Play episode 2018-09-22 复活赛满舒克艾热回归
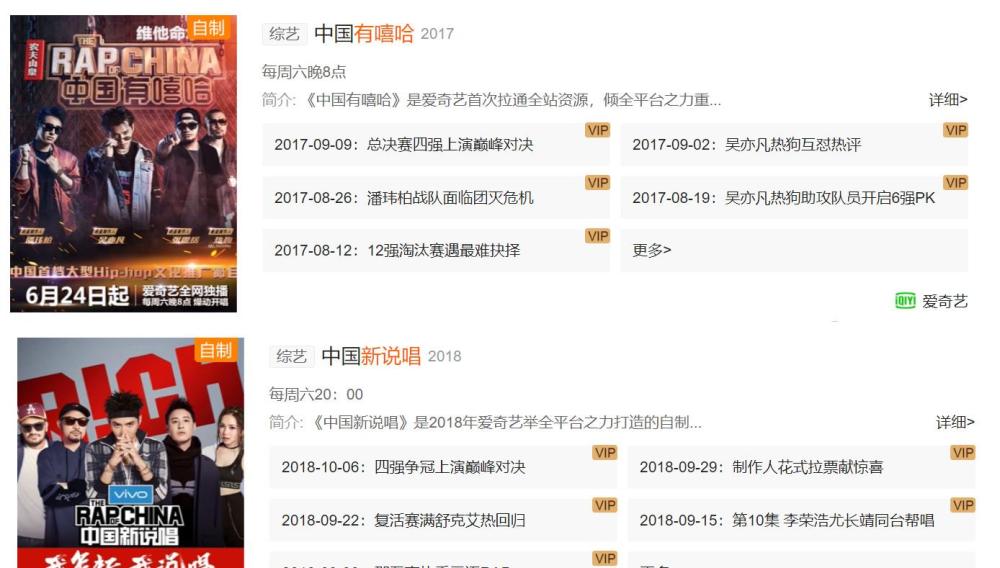 tap(443, 520)
